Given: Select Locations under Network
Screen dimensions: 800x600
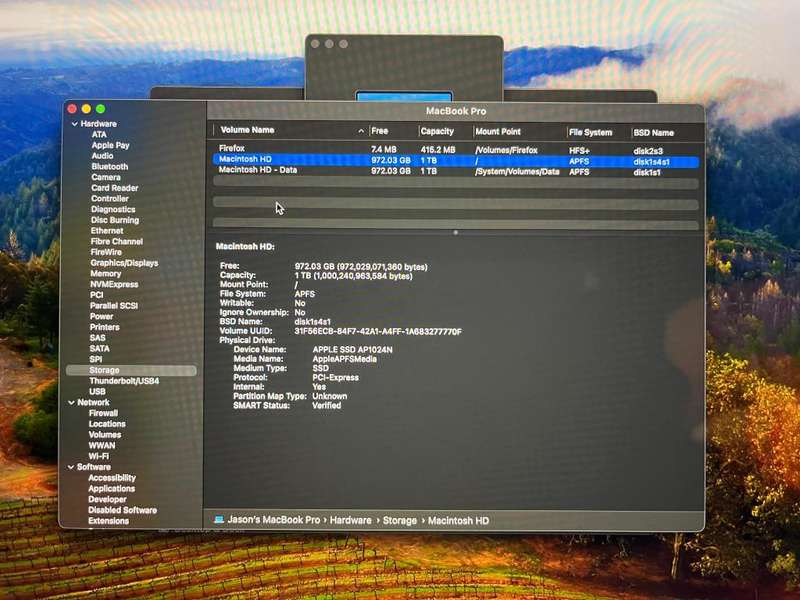Looking at the screenshot, I should (107, 424).
